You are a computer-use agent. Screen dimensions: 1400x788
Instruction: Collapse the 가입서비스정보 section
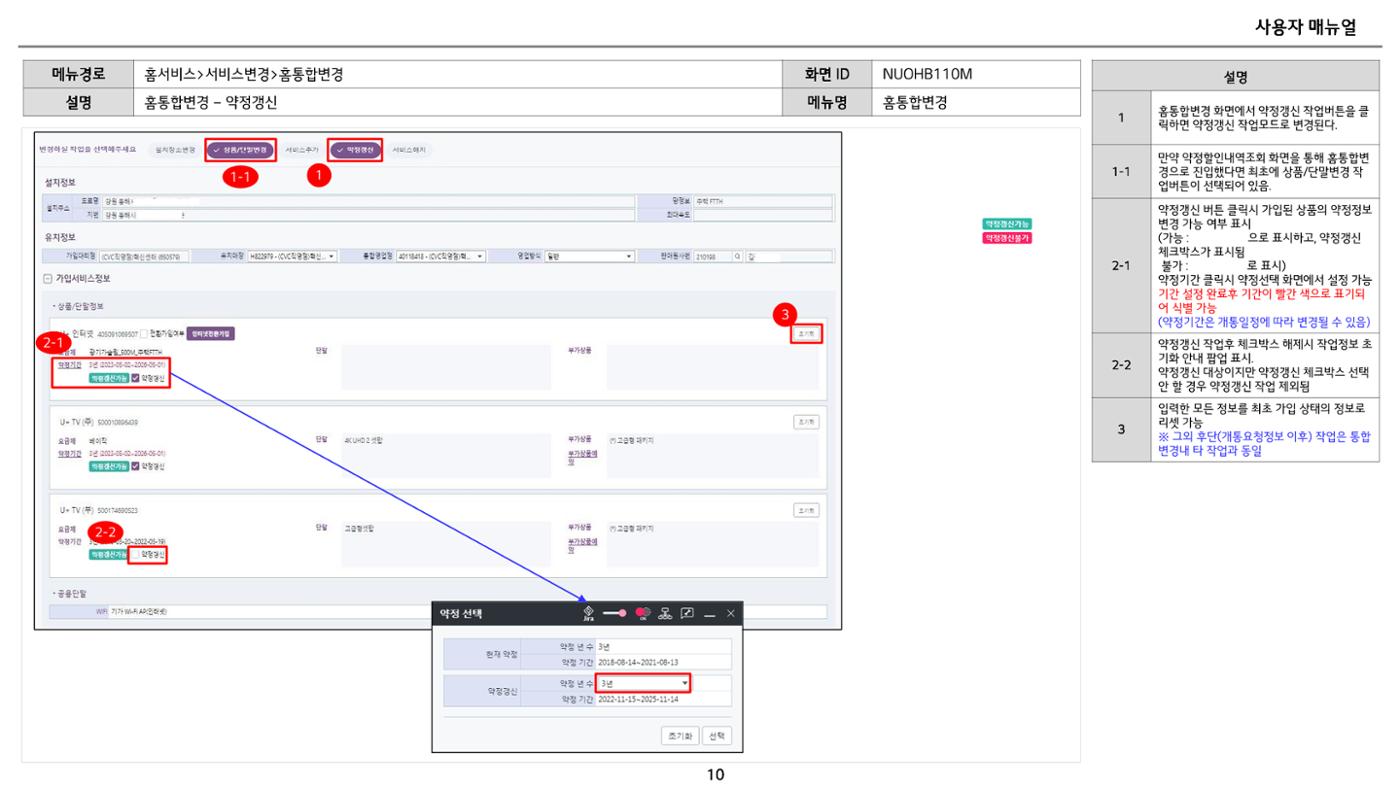point(46,277)
